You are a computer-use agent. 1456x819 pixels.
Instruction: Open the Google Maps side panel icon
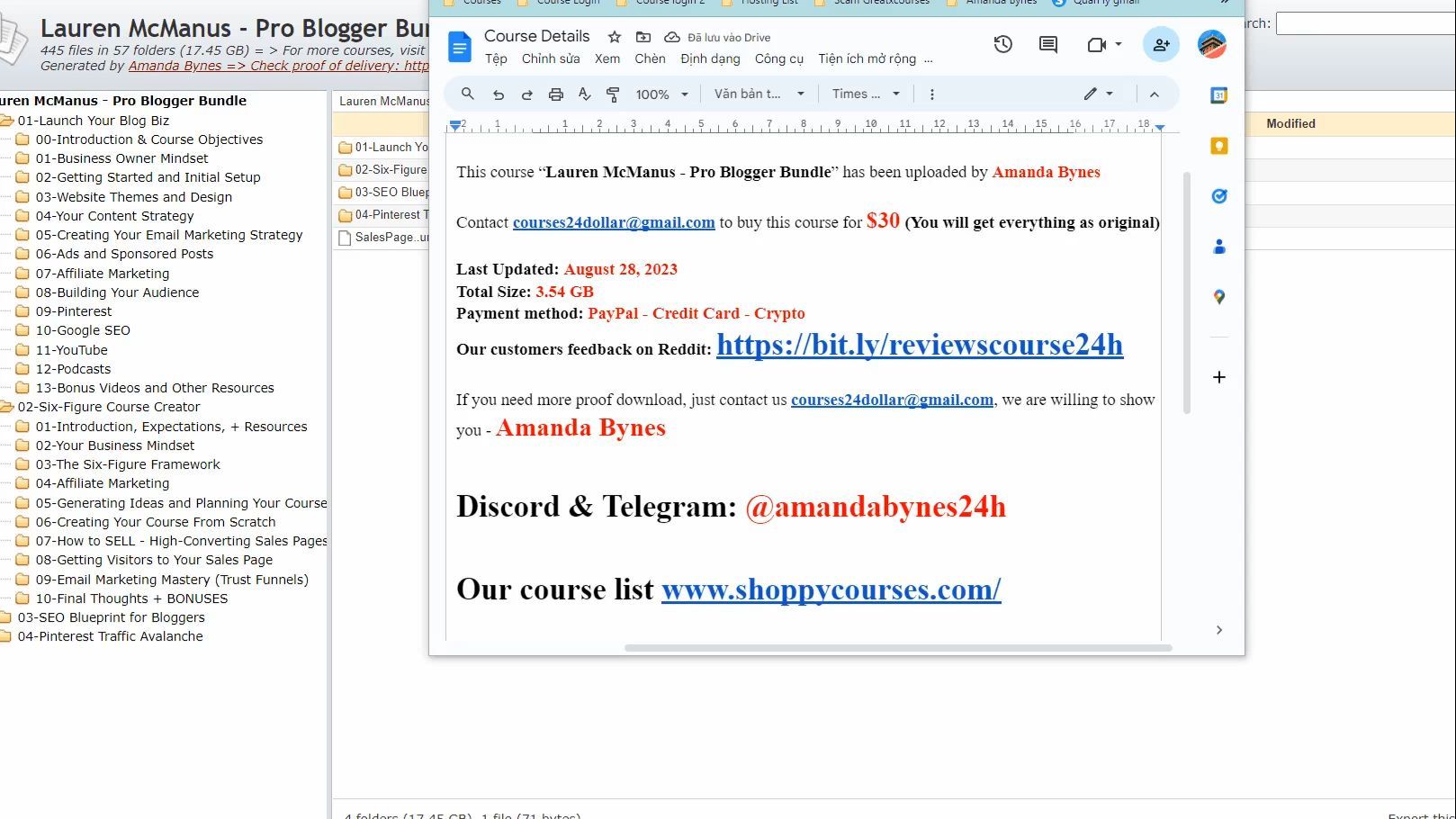(x=1219, y=297)
